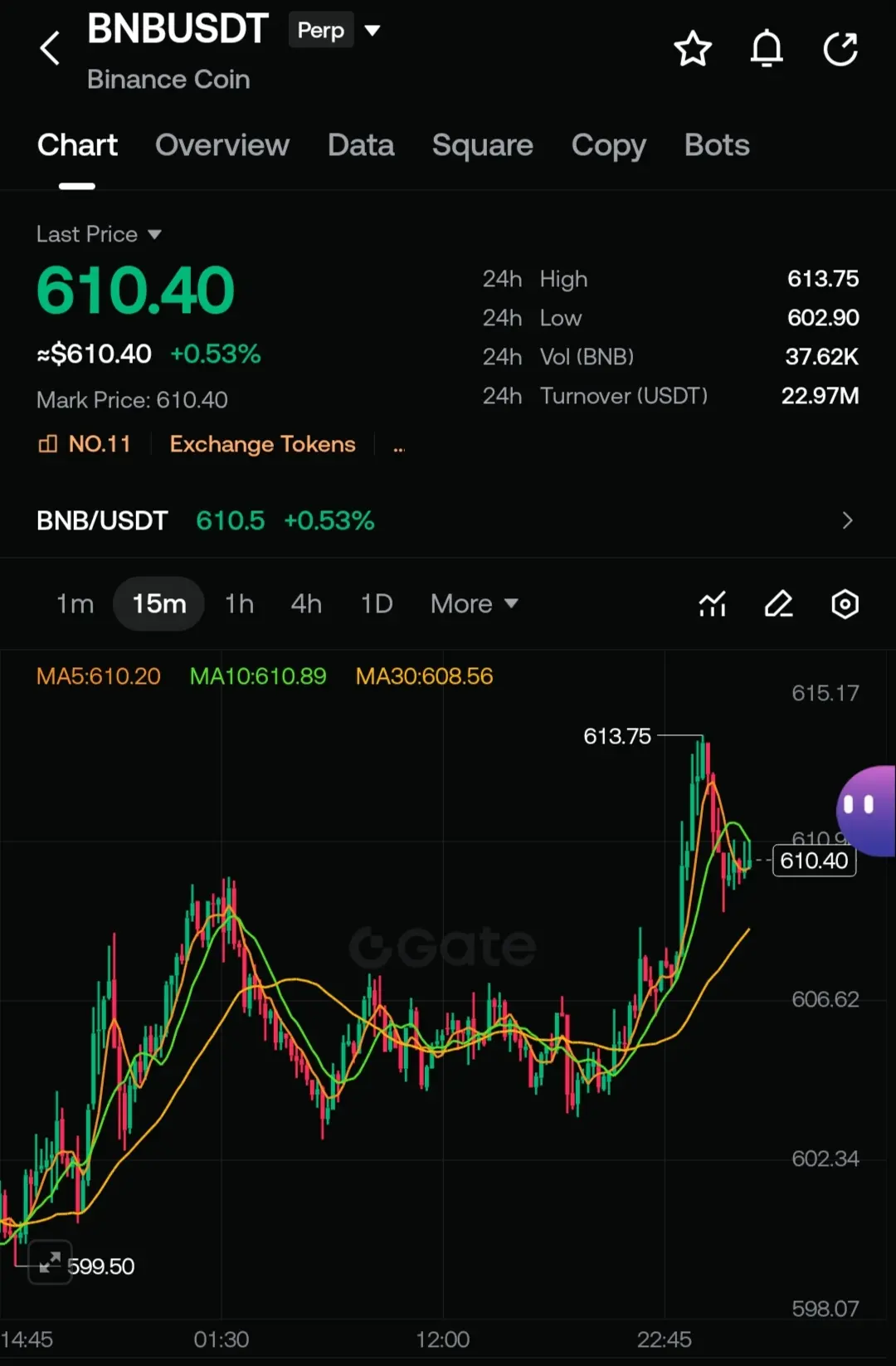The width and height of the screenshot is (896, 1366).
Task: Tap the Exchange Tokens tag
Action: click(262, 444)
